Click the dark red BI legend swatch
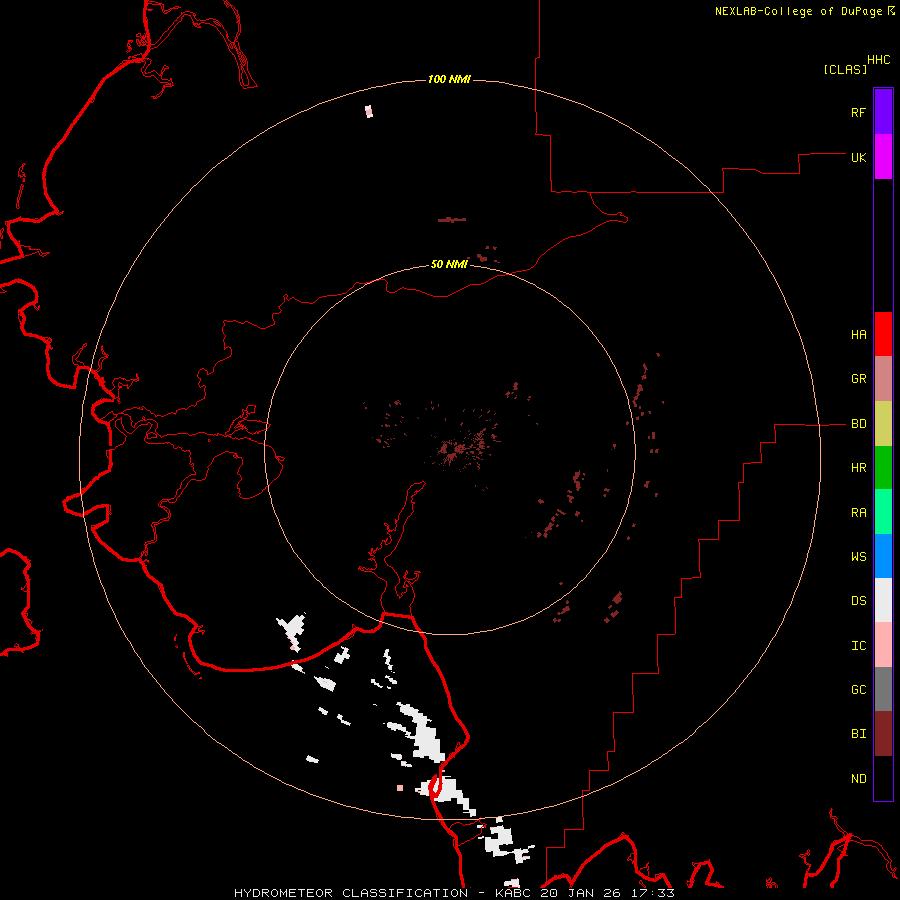This screenshot has height=900, width=900. point(883,734)
